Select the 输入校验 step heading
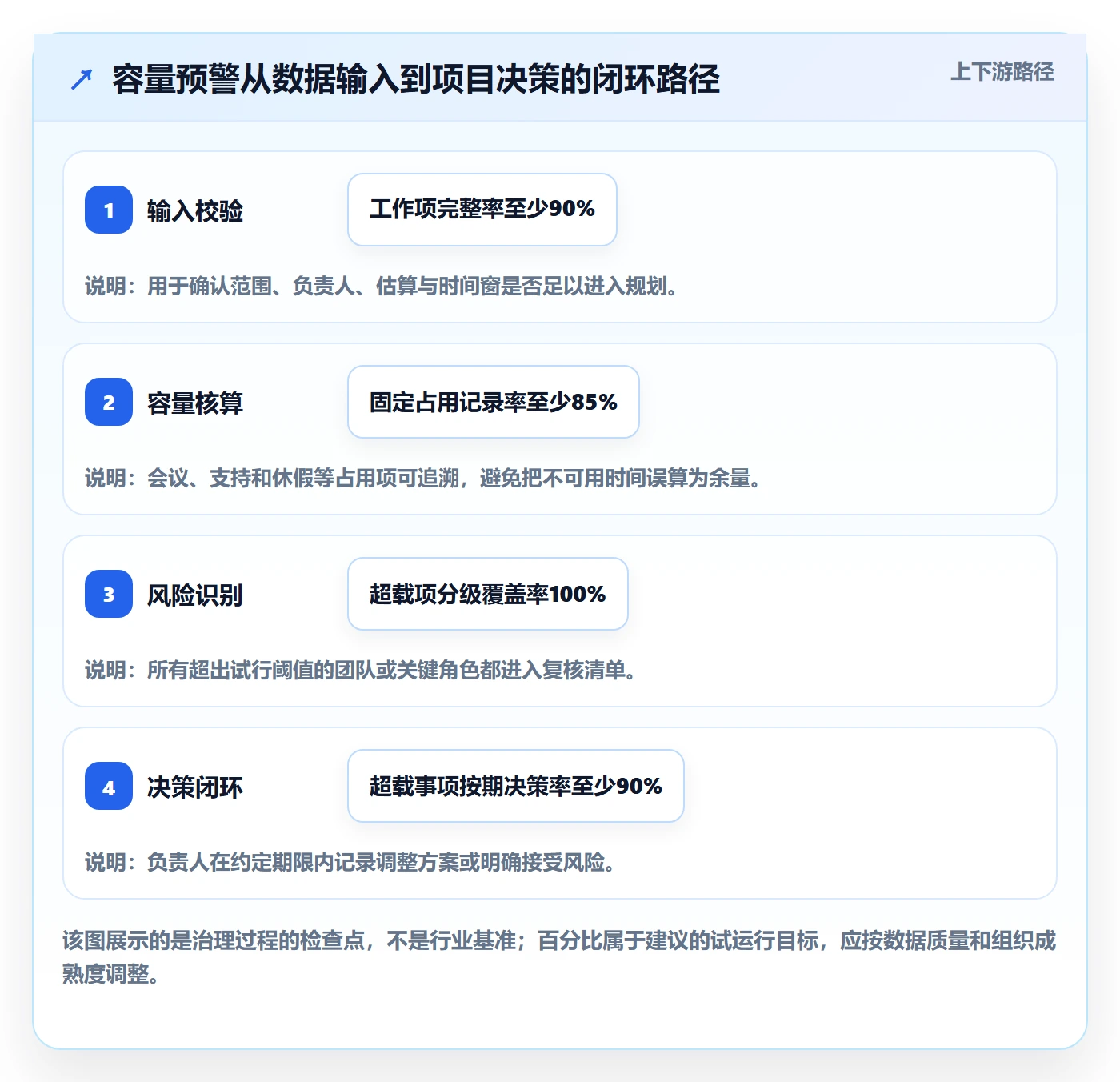 pos(195,211)
